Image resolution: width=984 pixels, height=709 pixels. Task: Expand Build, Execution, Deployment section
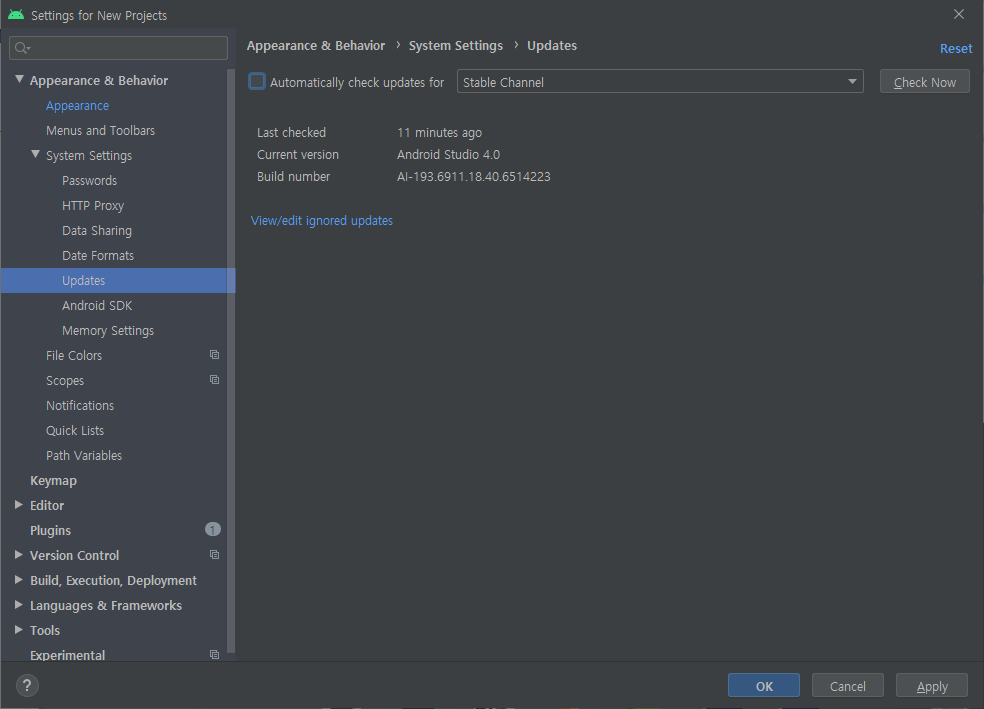[19, 580]
